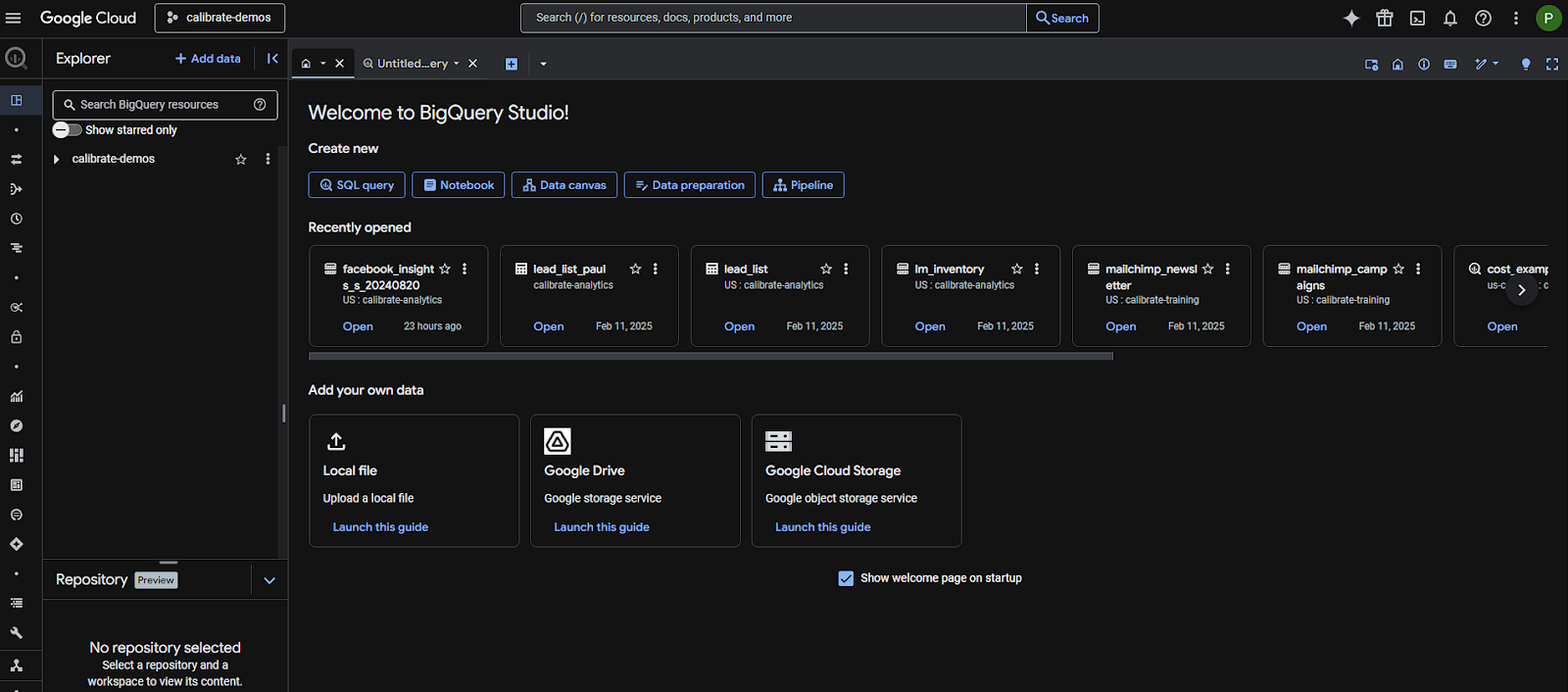
Task: Click the lightbulb tips icon
Action: pos(1526,64)
